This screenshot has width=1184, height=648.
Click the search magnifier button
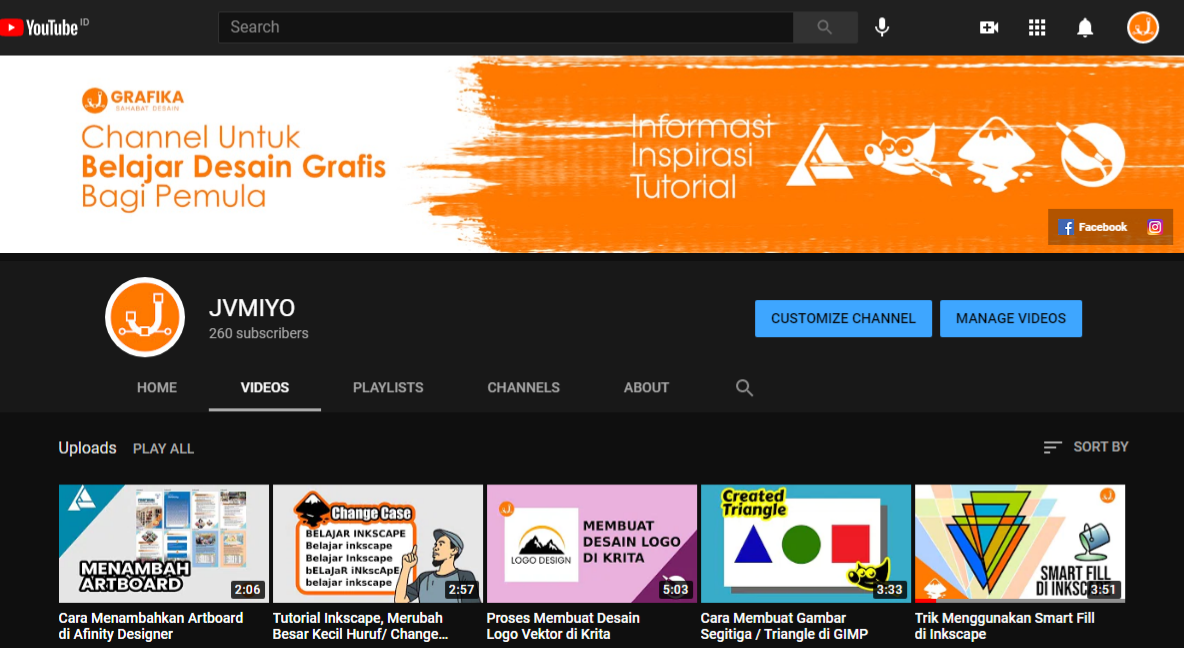(825, 27)
